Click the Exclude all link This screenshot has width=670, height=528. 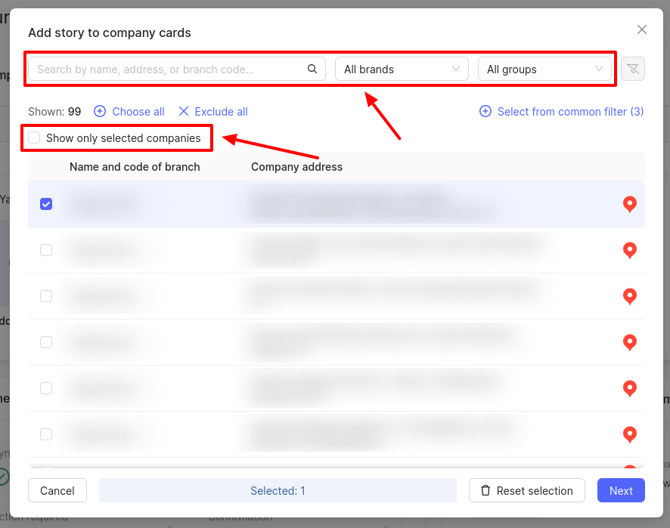[212, 112]
